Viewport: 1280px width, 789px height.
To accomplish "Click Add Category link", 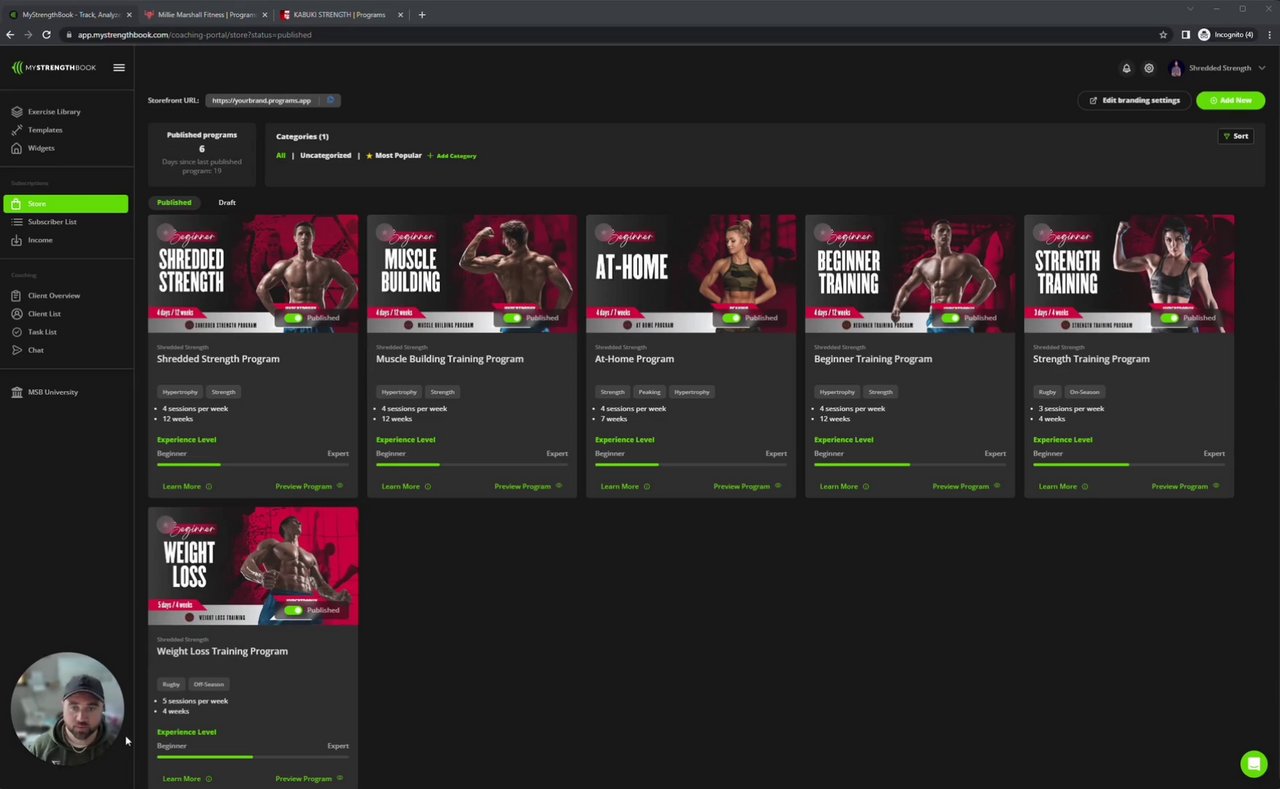I will [x=452, y=156].
